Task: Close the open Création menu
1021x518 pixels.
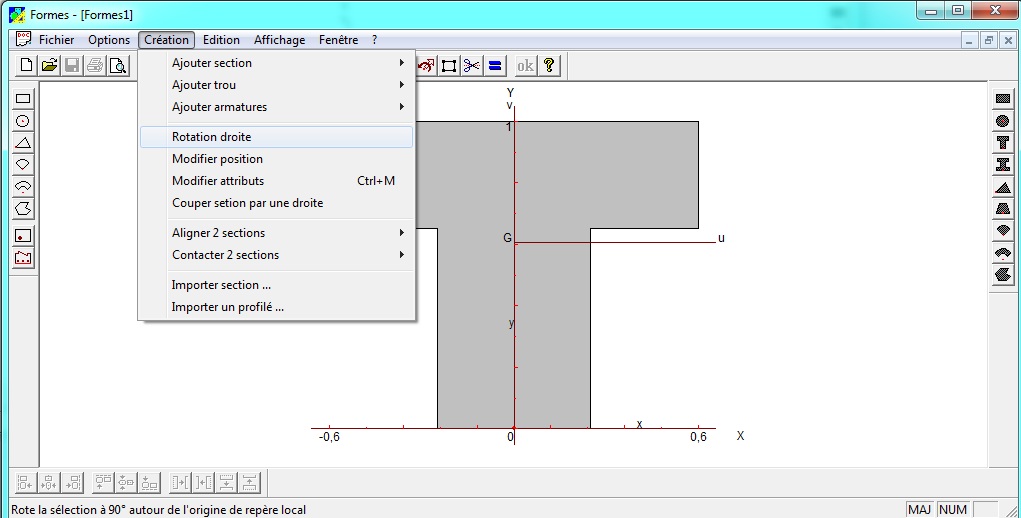Action: (166, 40)
